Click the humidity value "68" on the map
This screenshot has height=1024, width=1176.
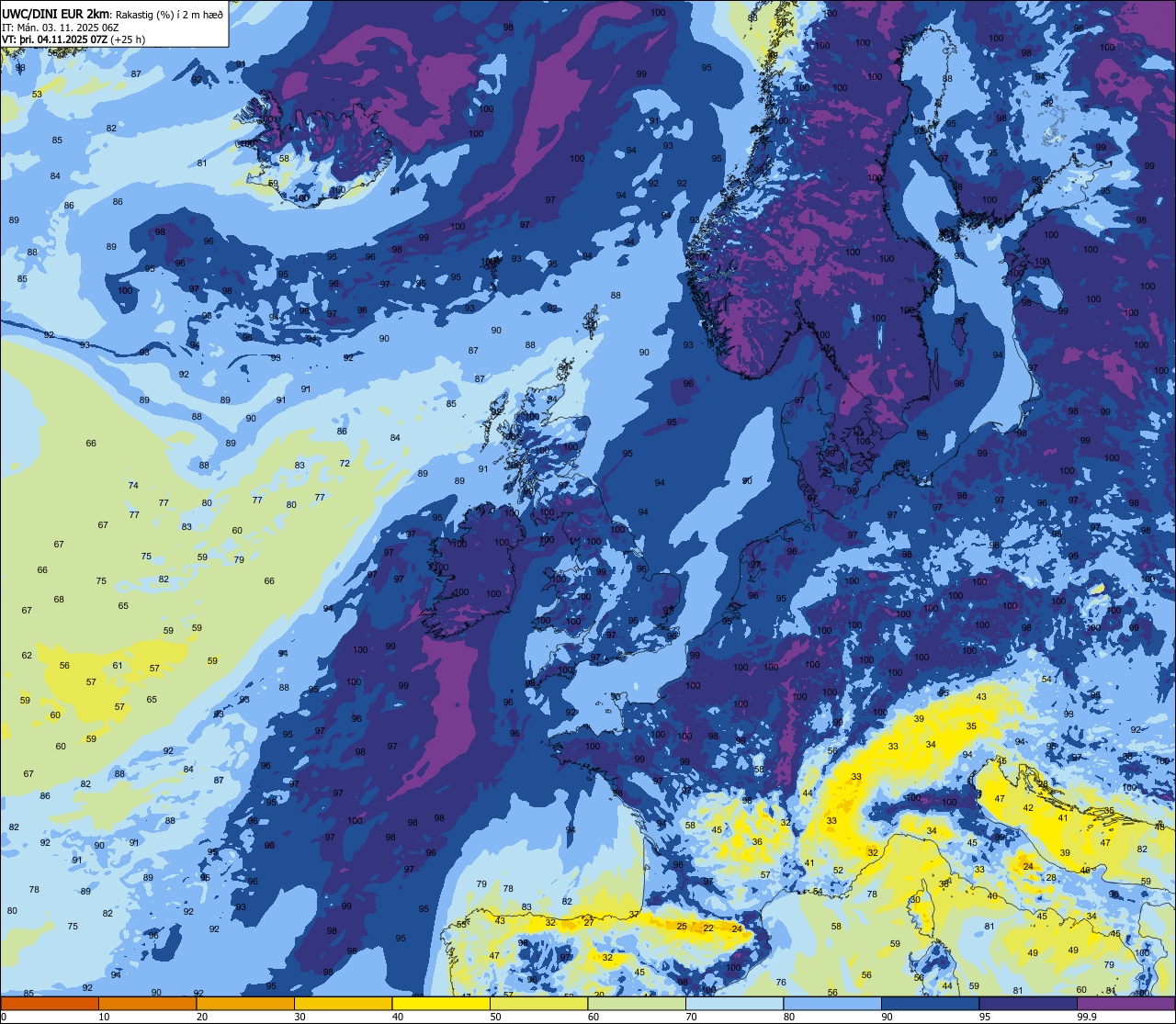click(x=59, y=600)
